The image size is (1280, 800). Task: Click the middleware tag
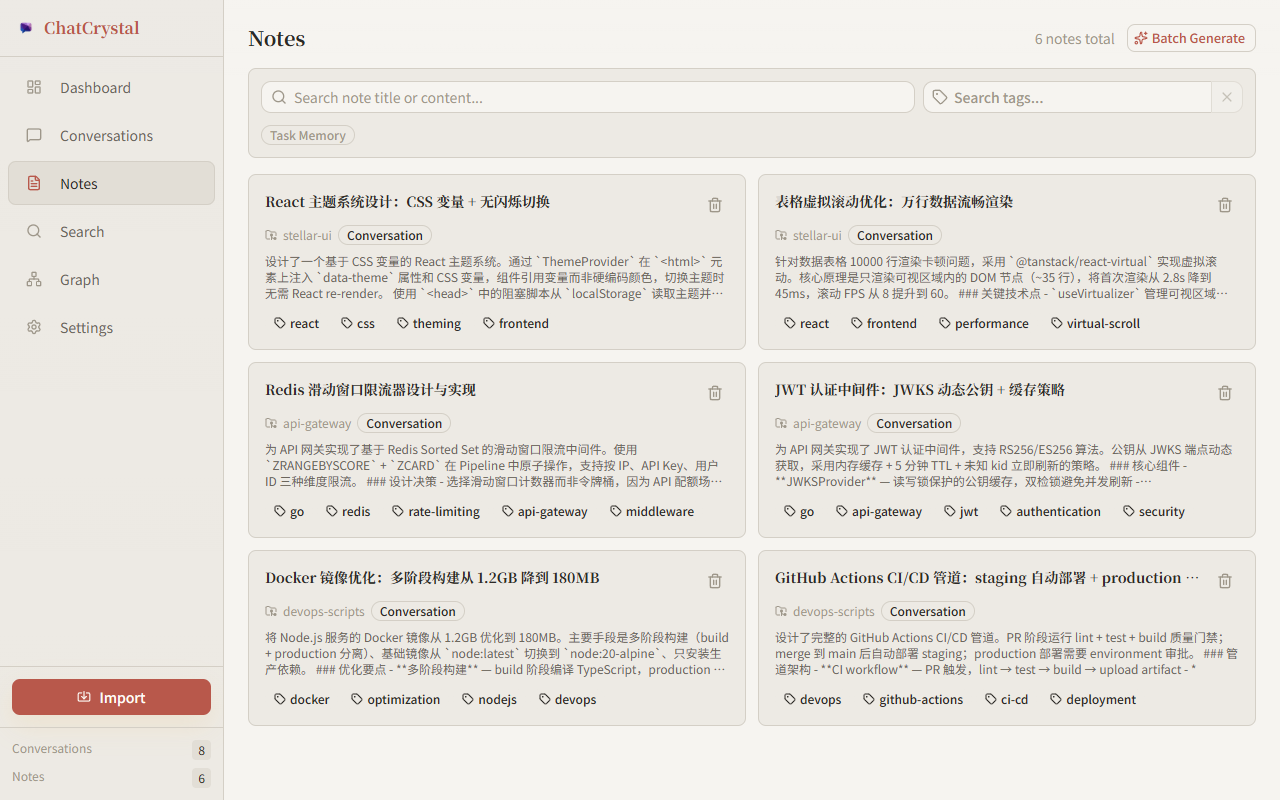[x=652, y=511]
